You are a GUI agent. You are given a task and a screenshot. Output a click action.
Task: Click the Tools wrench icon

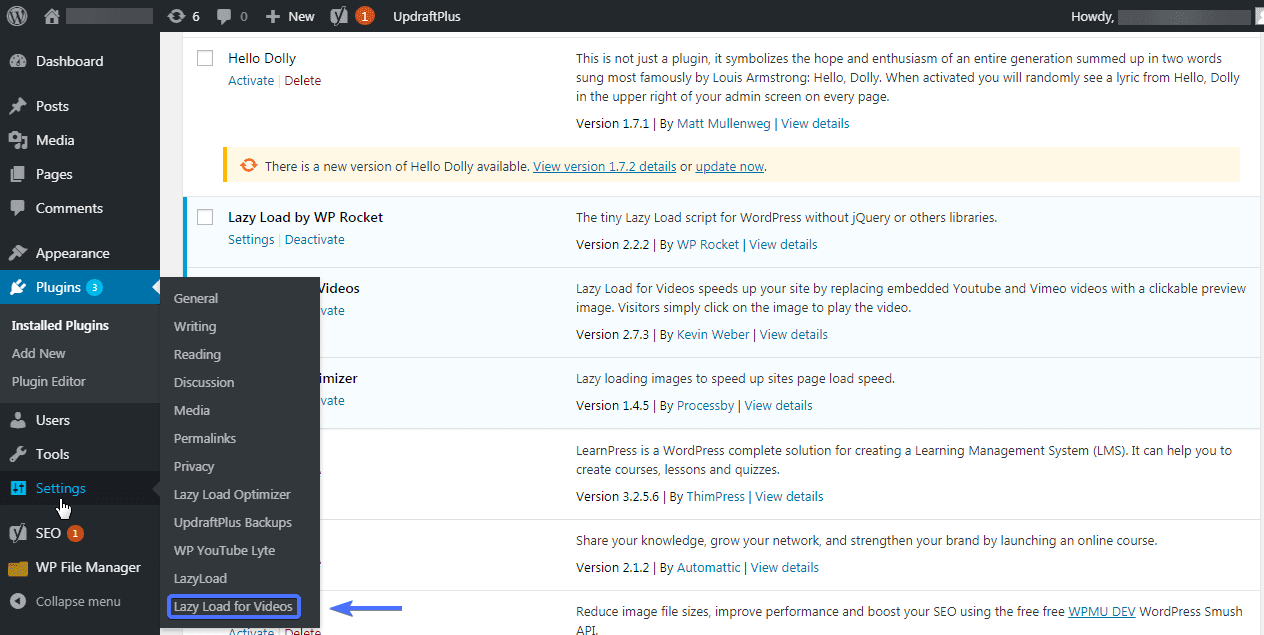(18, 454)
